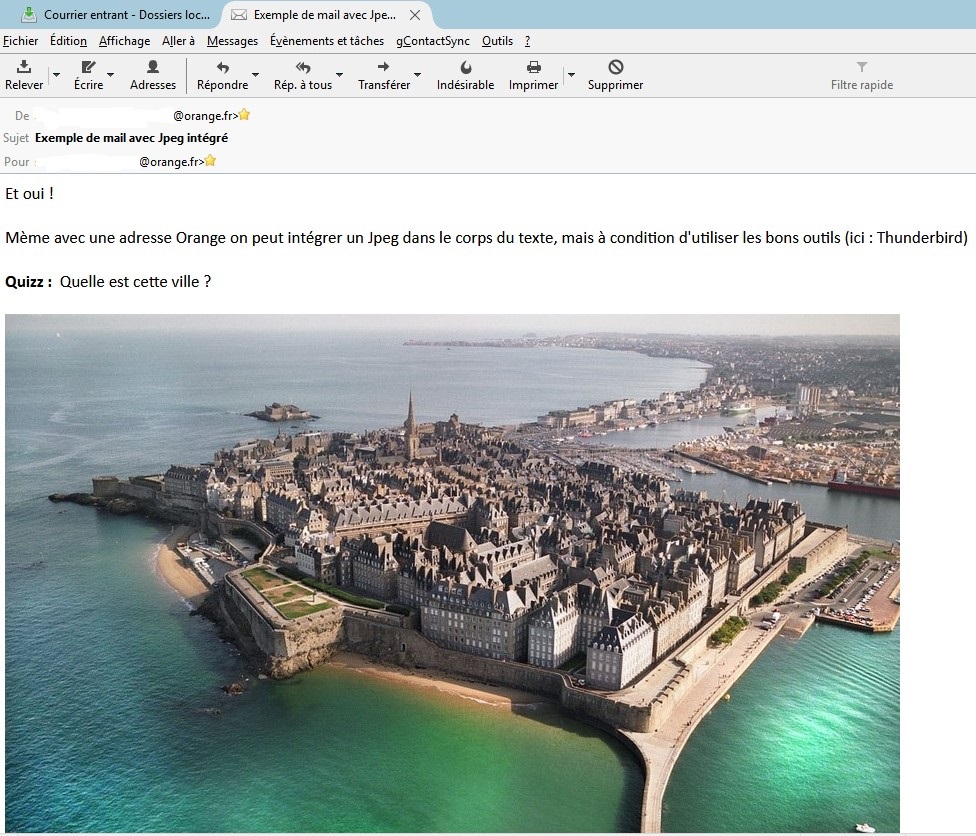
Task: Close the Exemple de mail tab
Action: pyautogui.click(x=415, y=15)
